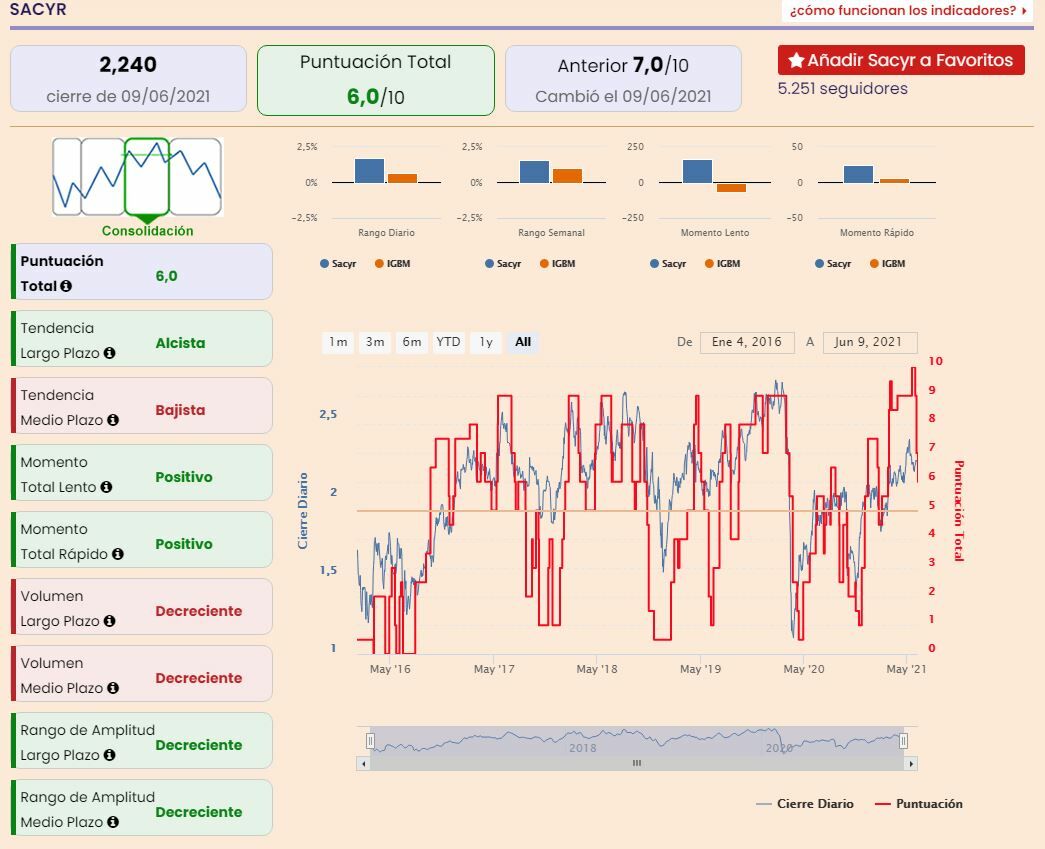
Task: Open info for Rango de Amplitud Medio Plazo
Action: 113,822
